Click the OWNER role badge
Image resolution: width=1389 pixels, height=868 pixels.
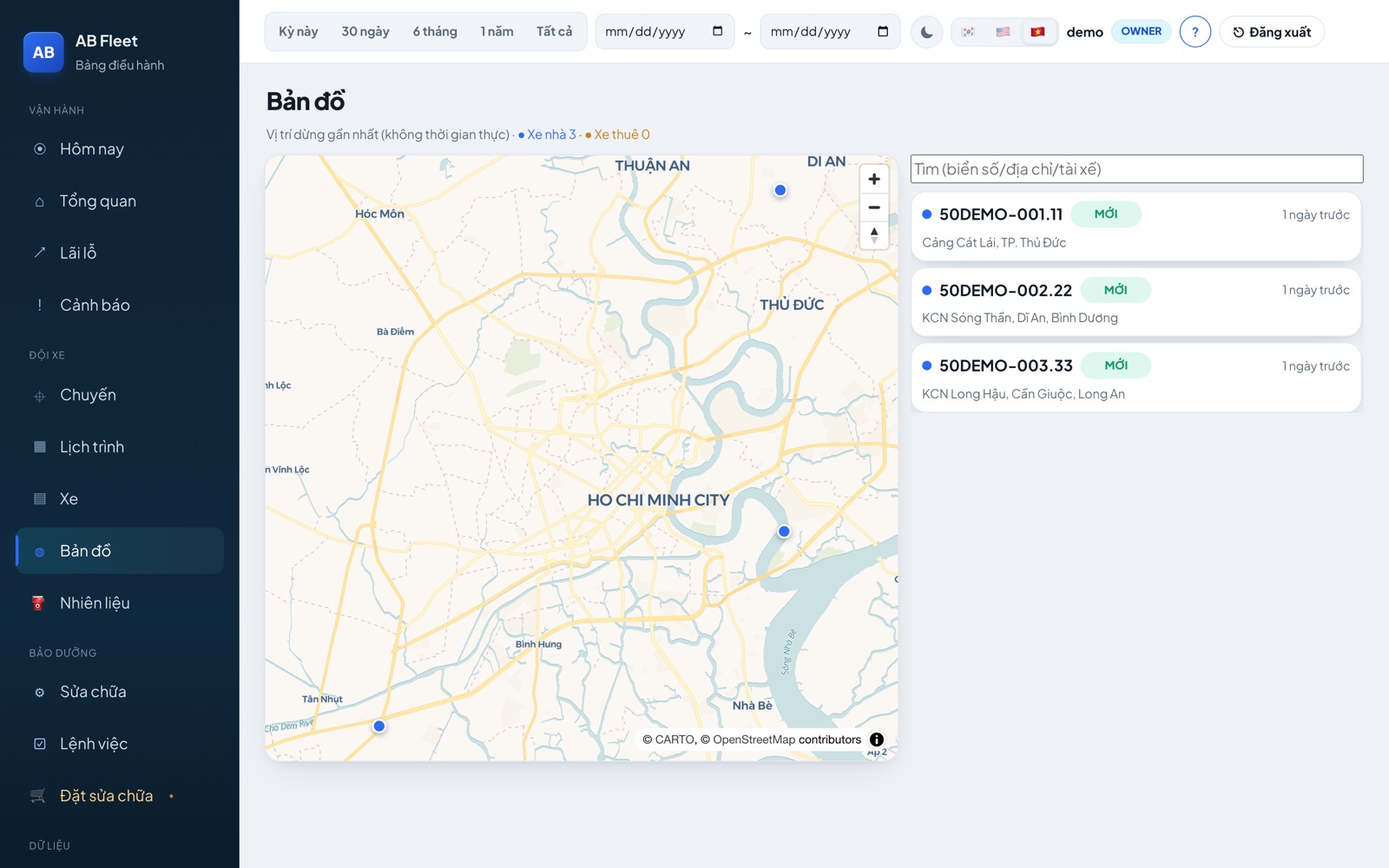tap(1141, 31)
